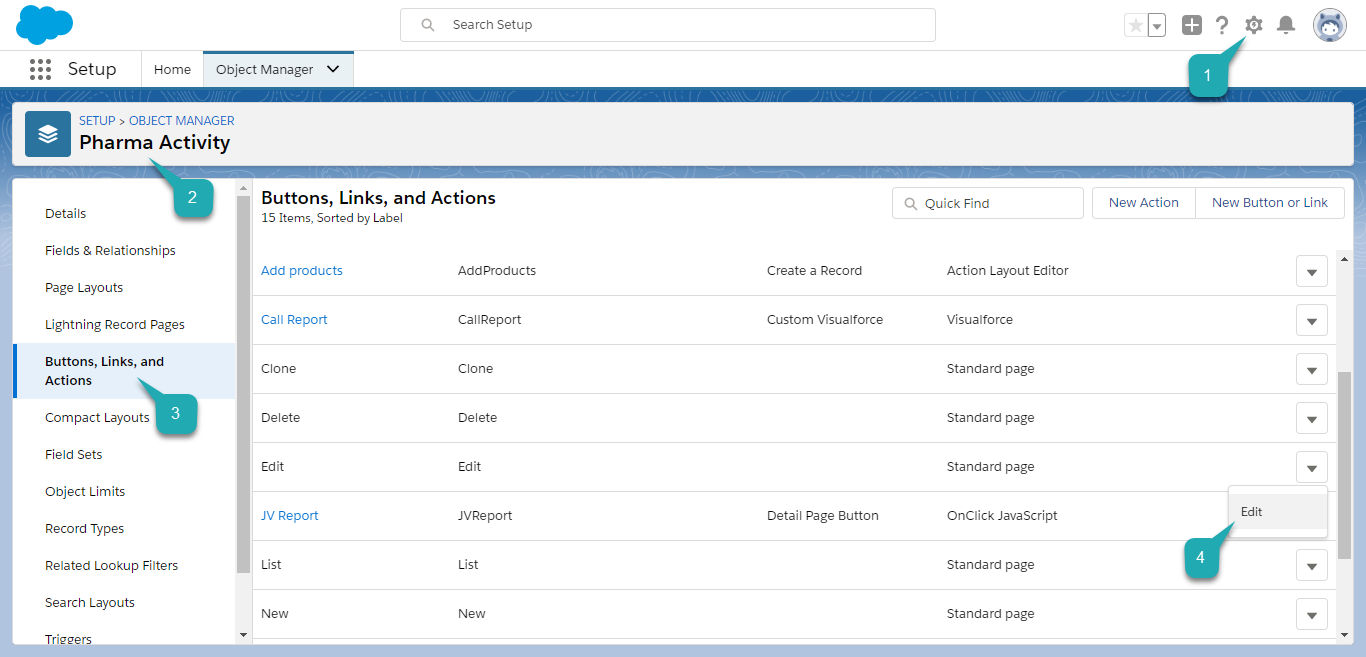Click the Setup gear icon
This screenshot has width=1366, height=657.
pos(1253,25)
